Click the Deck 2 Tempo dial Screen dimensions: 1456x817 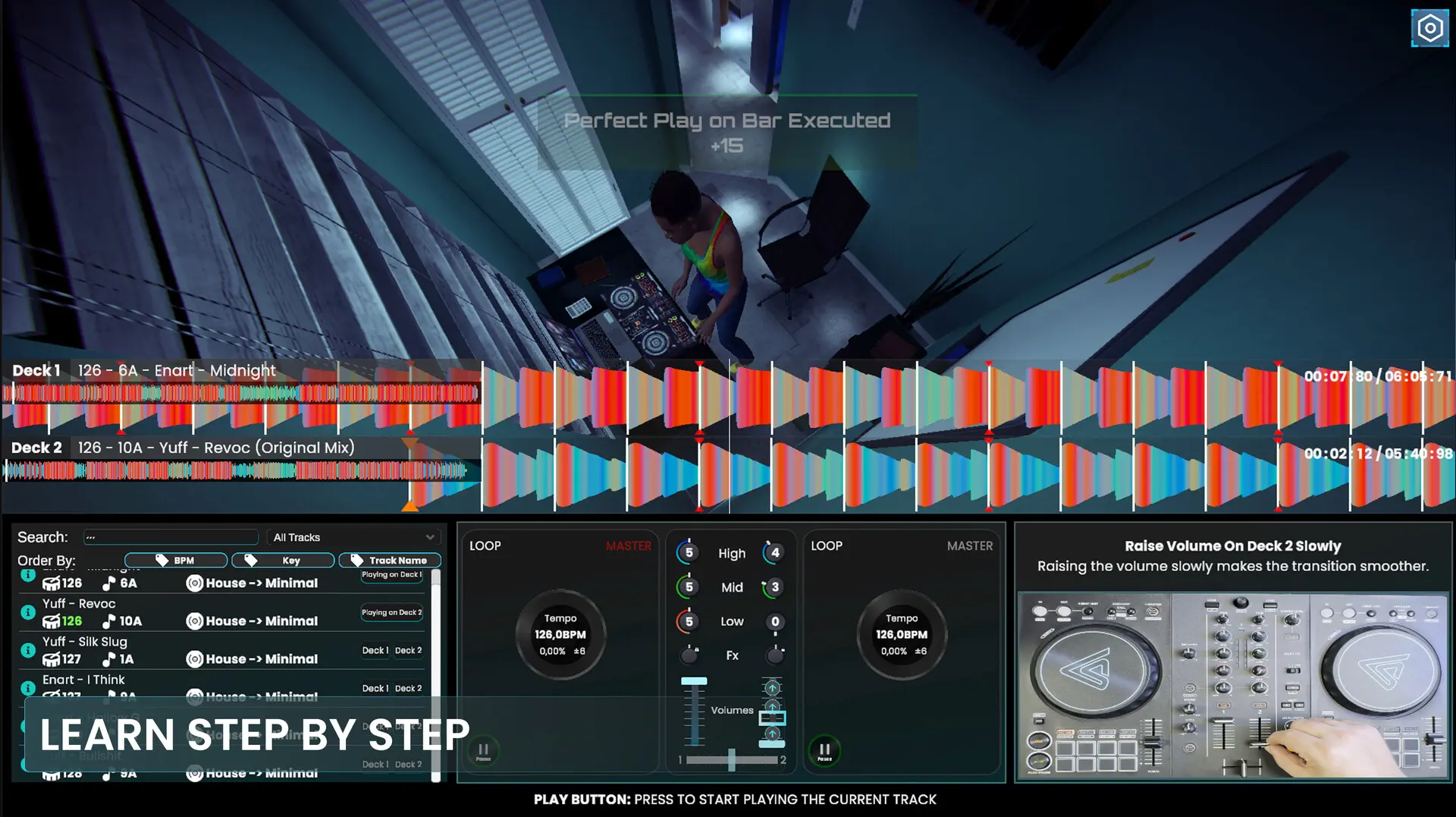tap(902, 635)
